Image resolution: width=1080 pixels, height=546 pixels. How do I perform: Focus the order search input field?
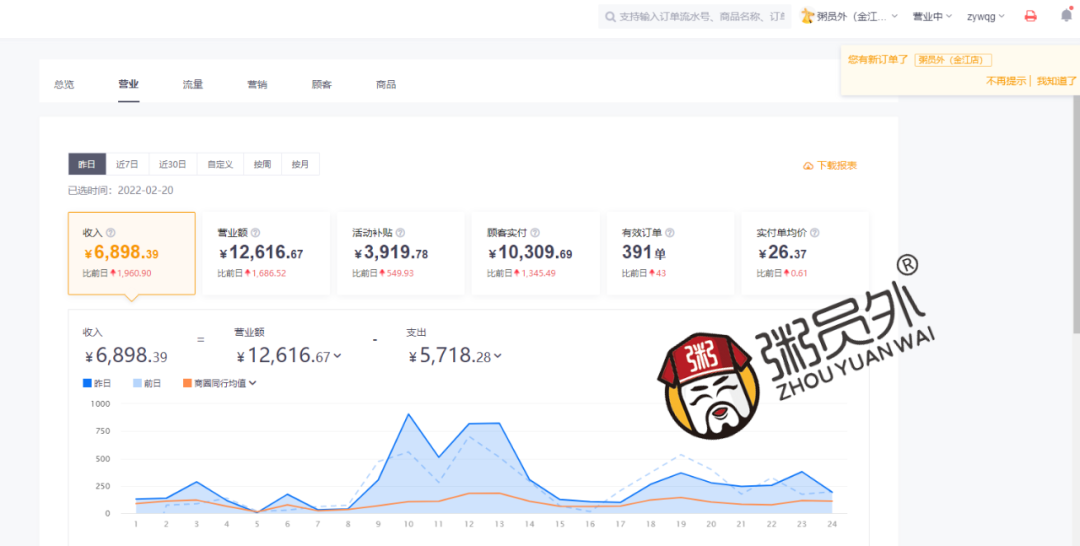click(694, 17)
